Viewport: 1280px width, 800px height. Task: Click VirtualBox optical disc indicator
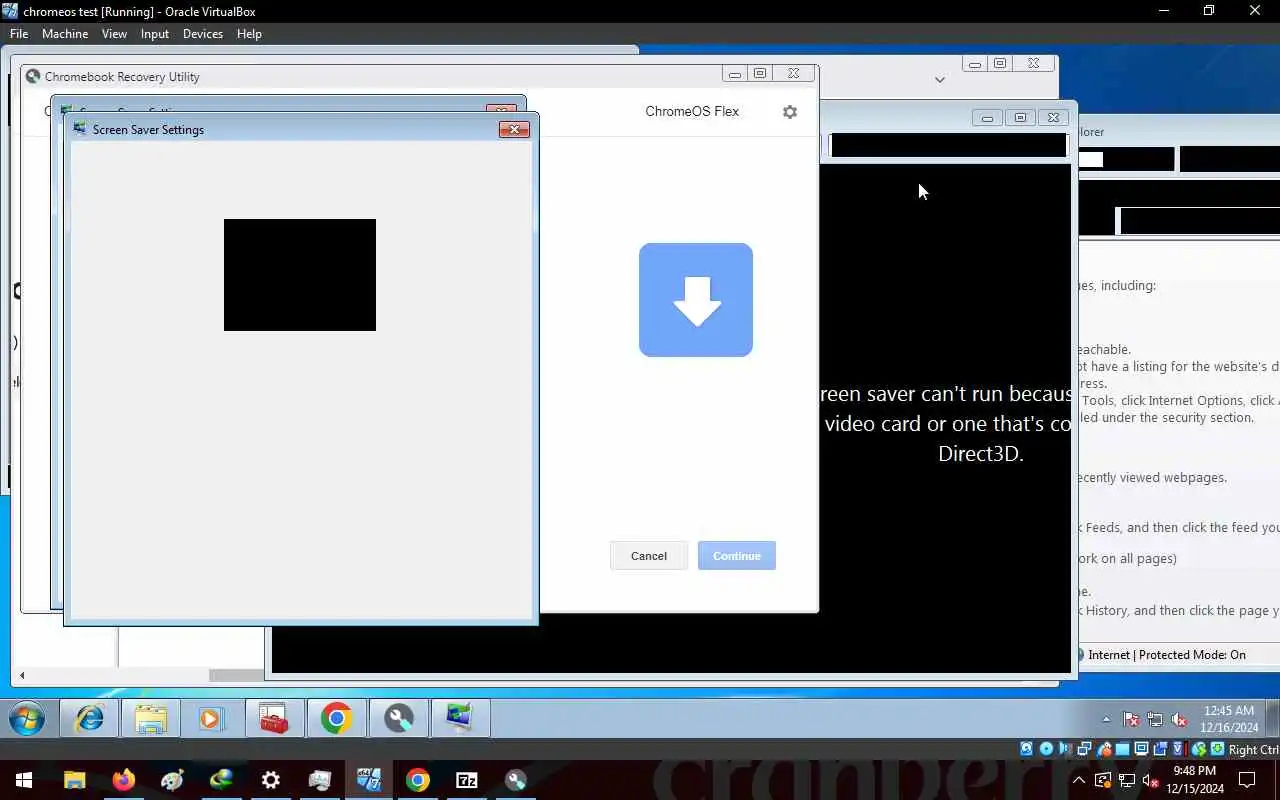1046,749
